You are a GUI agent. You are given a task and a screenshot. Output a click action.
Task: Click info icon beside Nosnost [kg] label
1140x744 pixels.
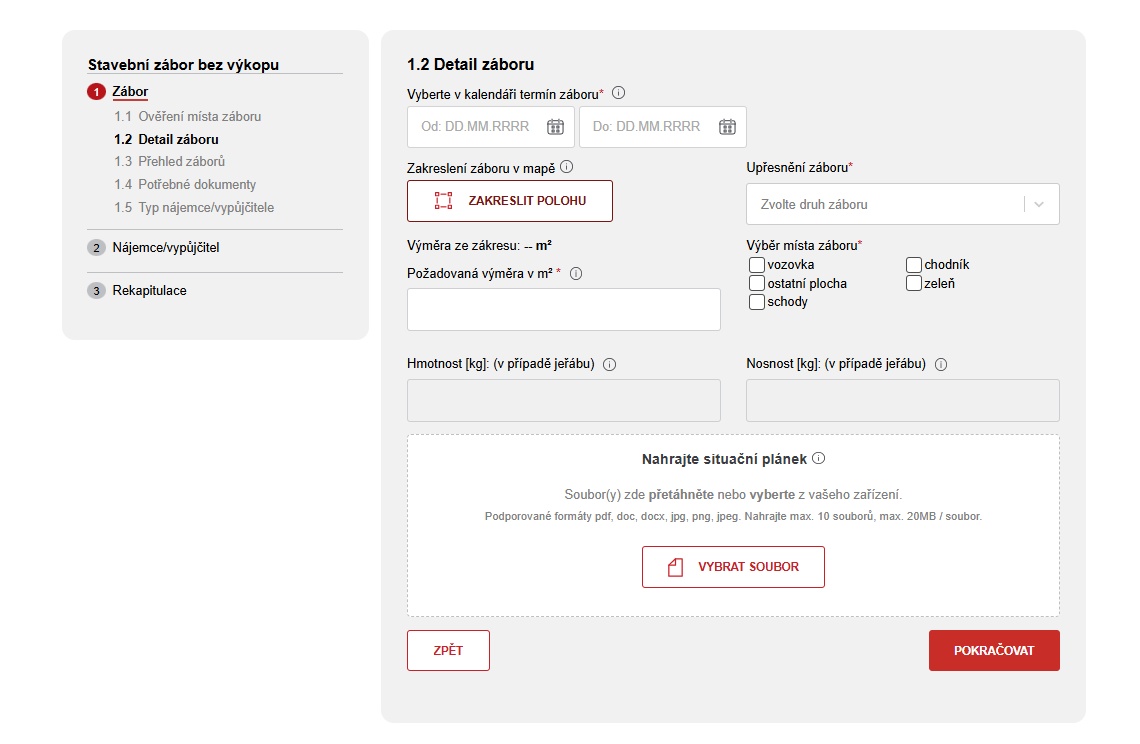click(941, 365)
